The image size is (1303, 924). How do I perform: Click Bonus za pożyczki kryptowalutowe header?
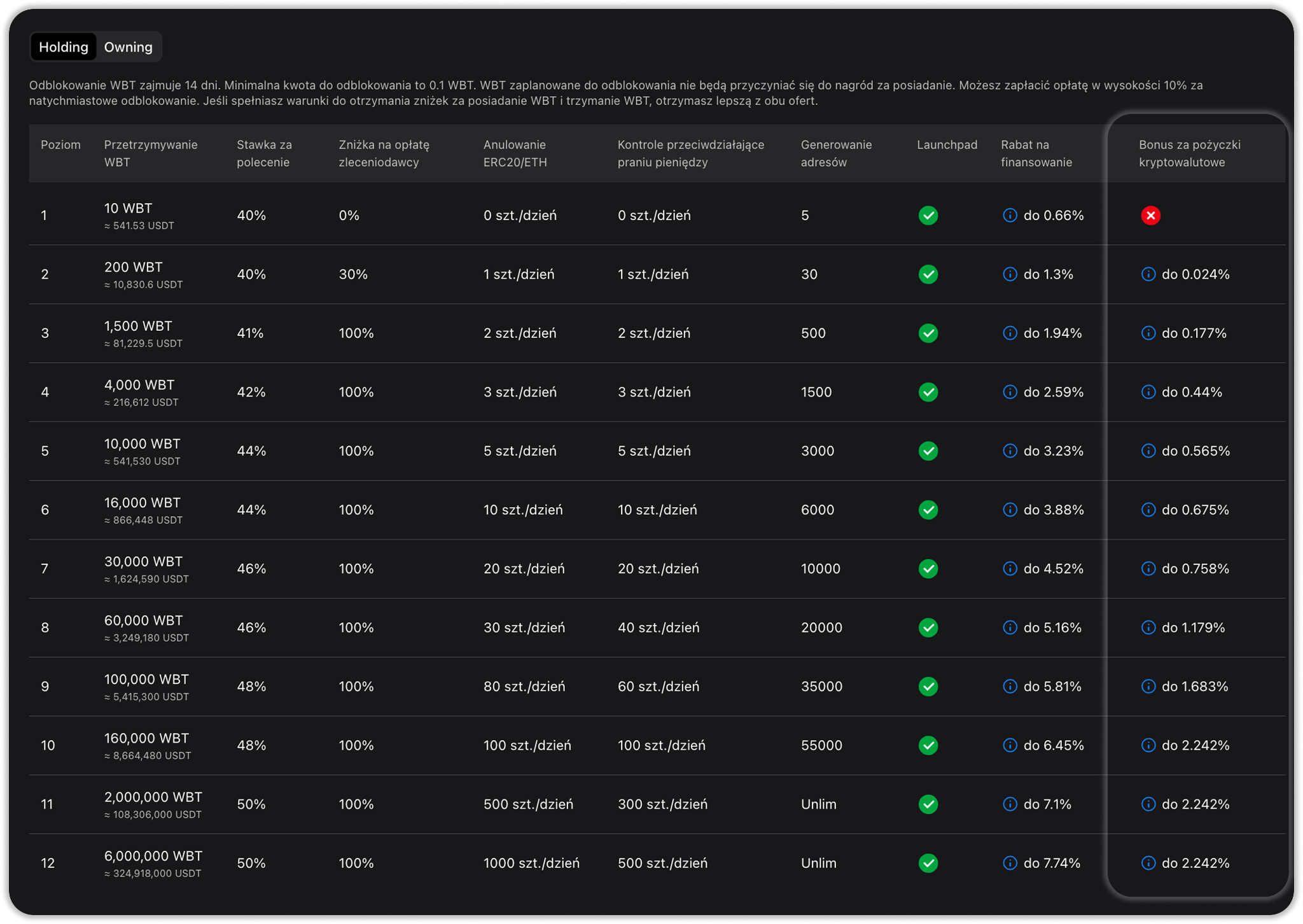(x=1189, y=153)
